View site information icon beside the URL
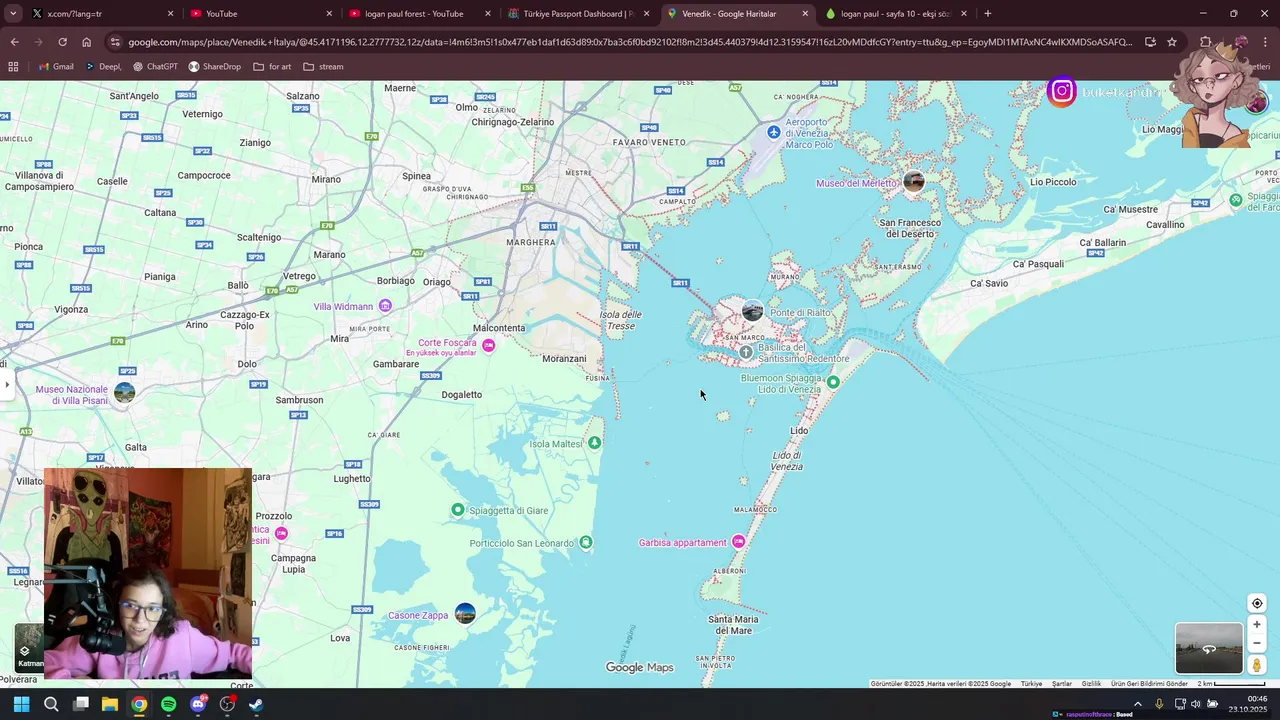The height and width of the screenshot is (720, 1280). tap(115, 42)
